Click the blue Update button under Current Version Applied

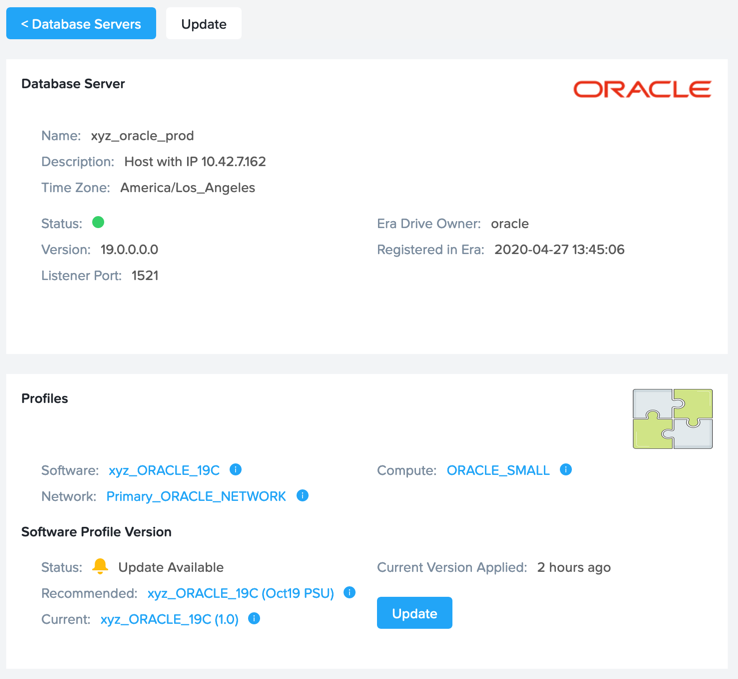(414, 613)
